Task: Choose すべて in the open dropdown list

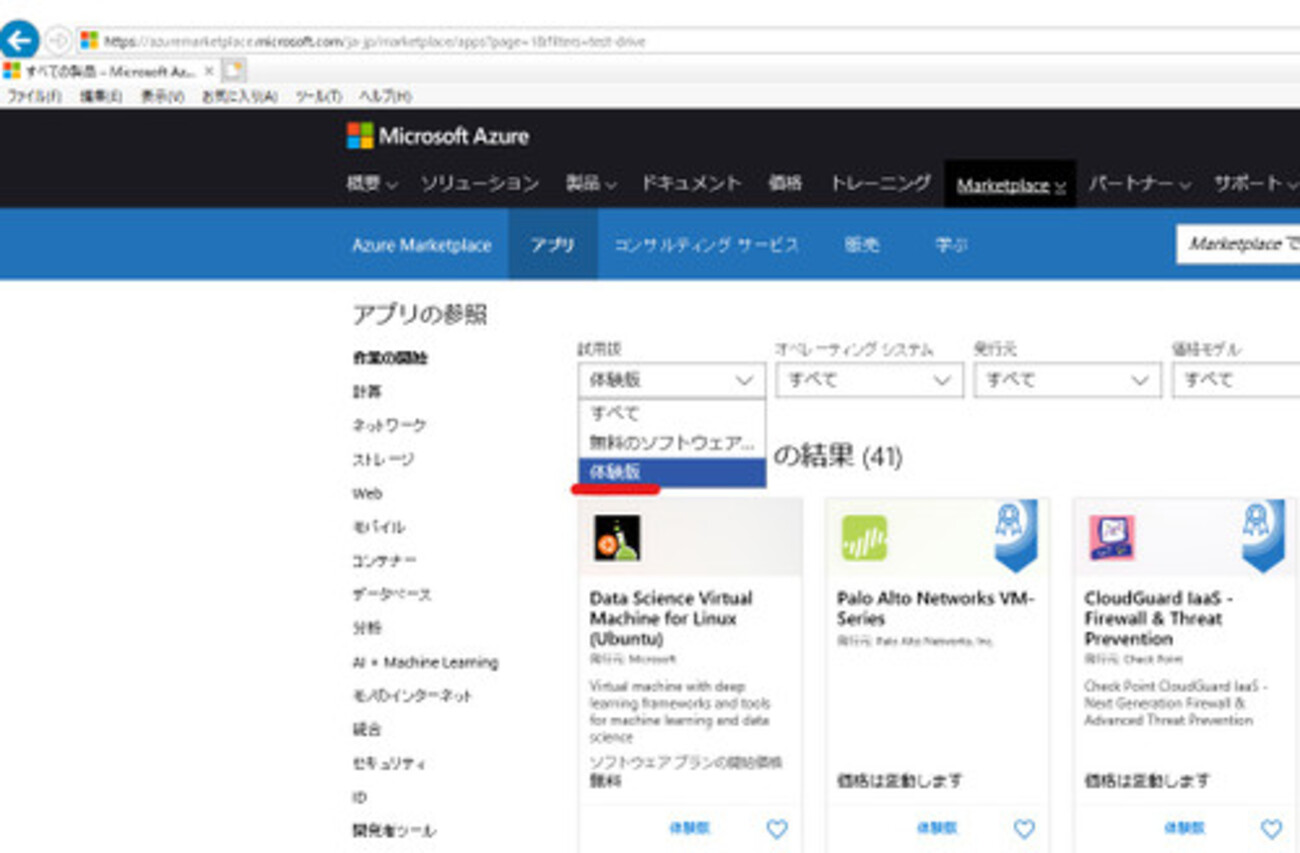Action: pos(671,413)
